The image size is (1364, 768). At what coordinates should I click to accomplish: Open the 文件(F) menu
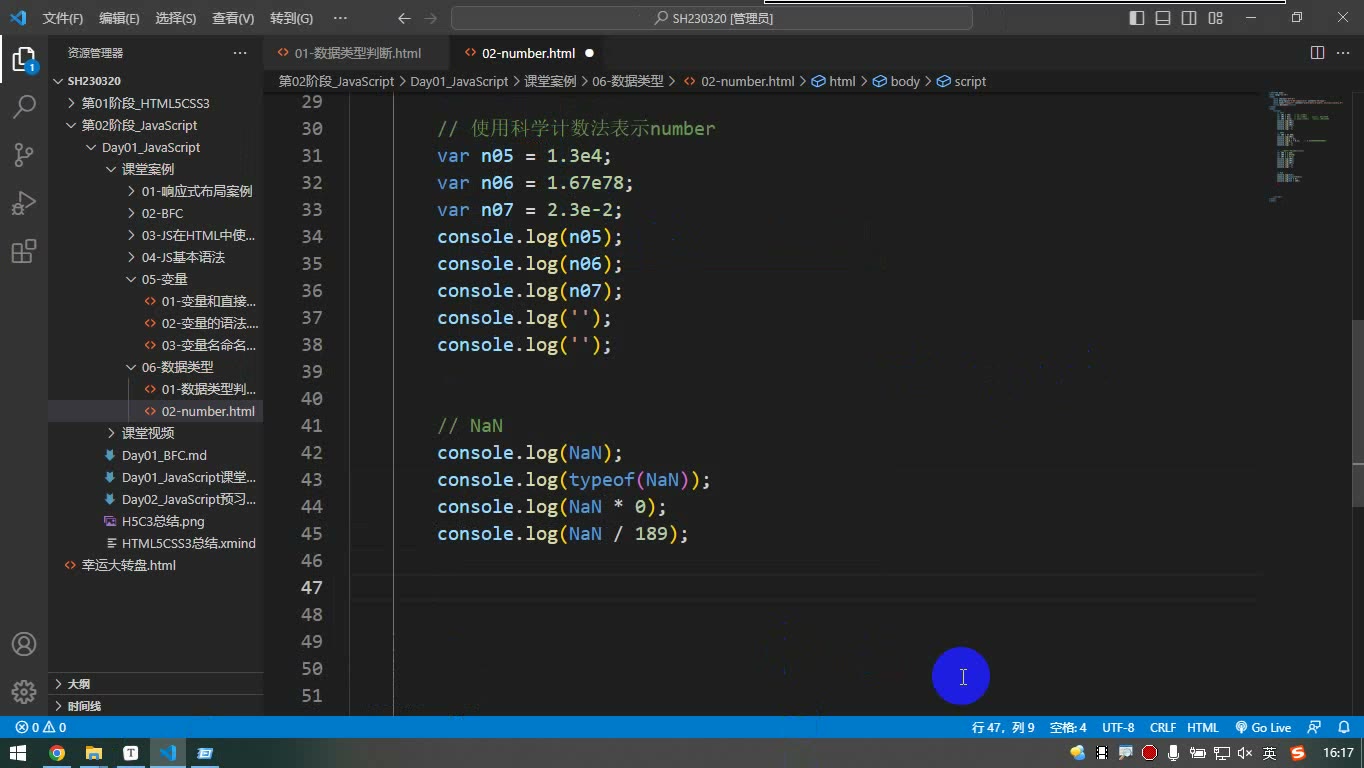(63, 18)
